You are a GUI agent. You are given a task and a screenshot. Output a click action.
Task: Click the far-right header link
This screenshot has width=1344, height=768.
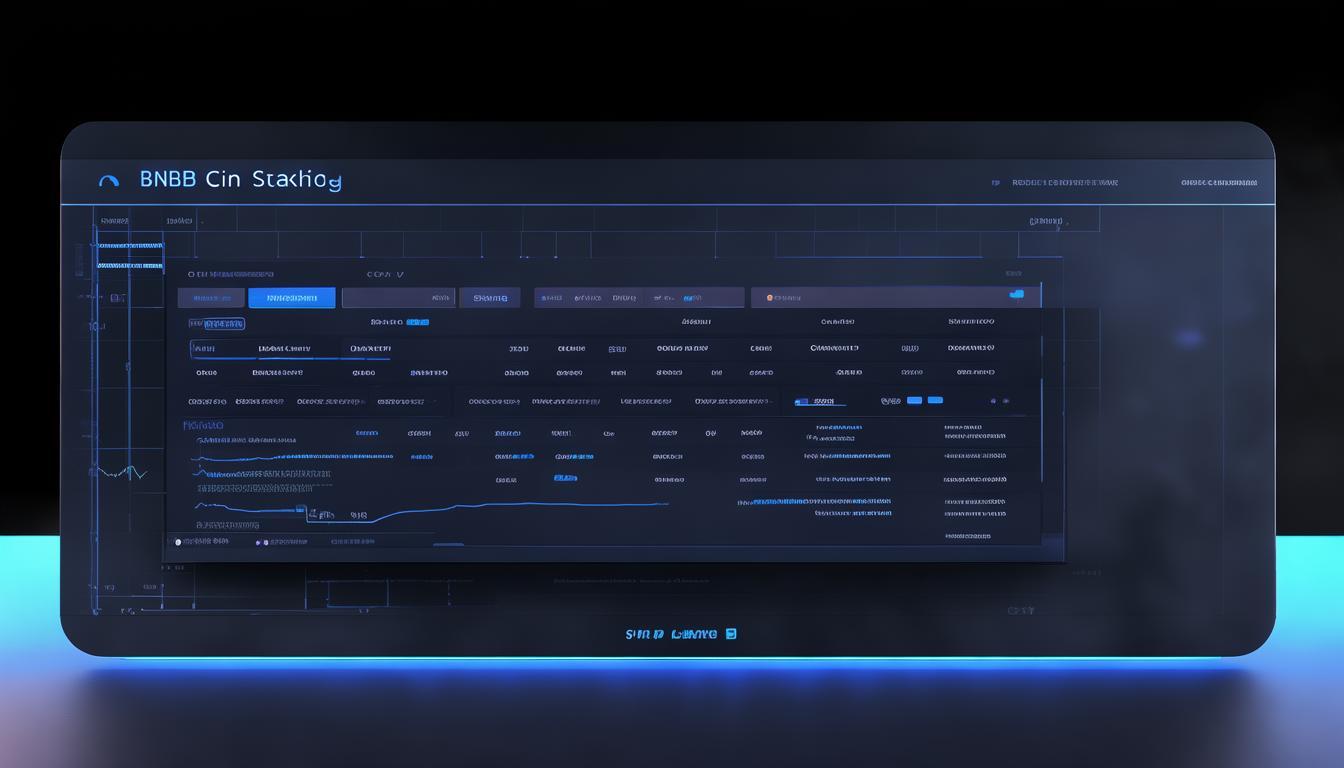(x=1219, y=183)
